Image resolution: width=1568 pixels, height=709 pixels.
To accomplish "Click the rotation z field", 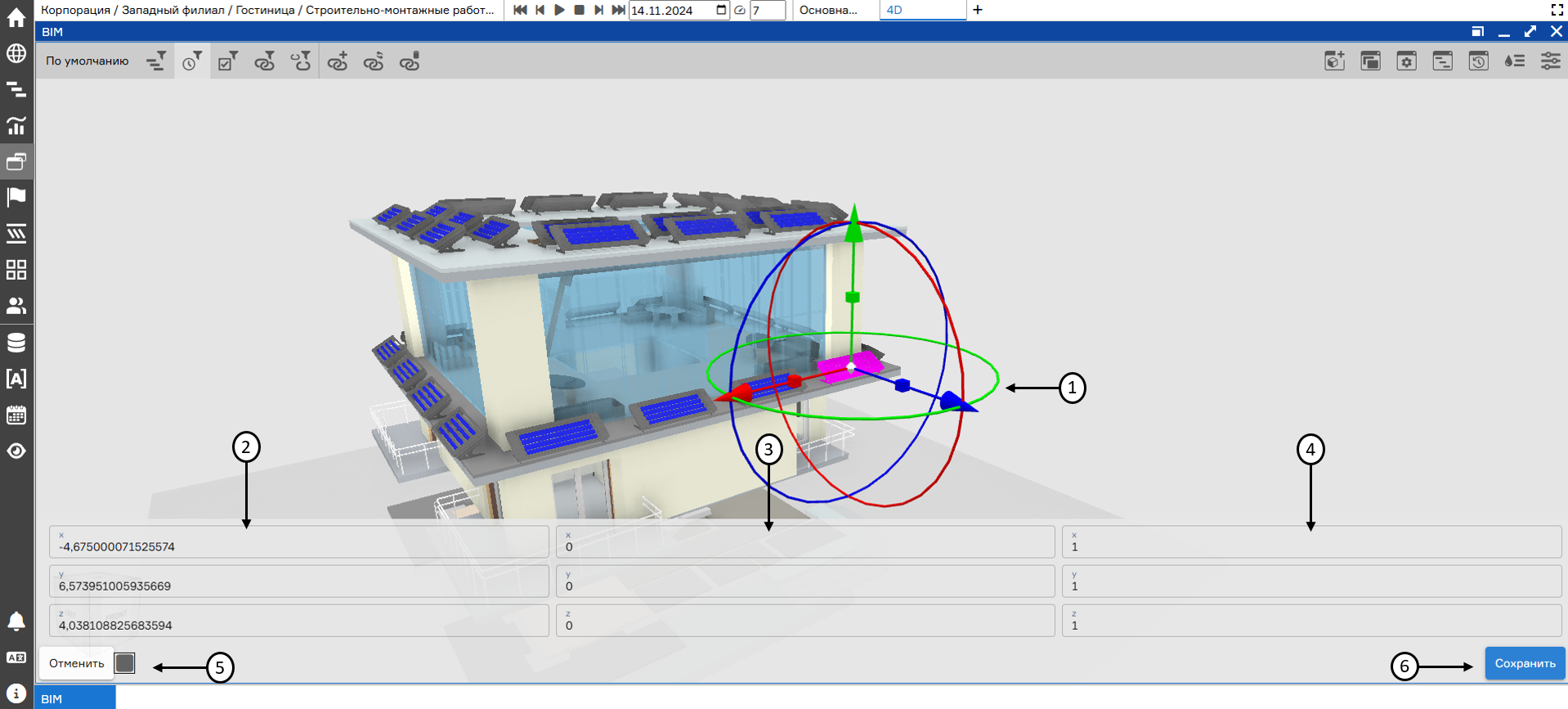I will click(x=805, y=621).
